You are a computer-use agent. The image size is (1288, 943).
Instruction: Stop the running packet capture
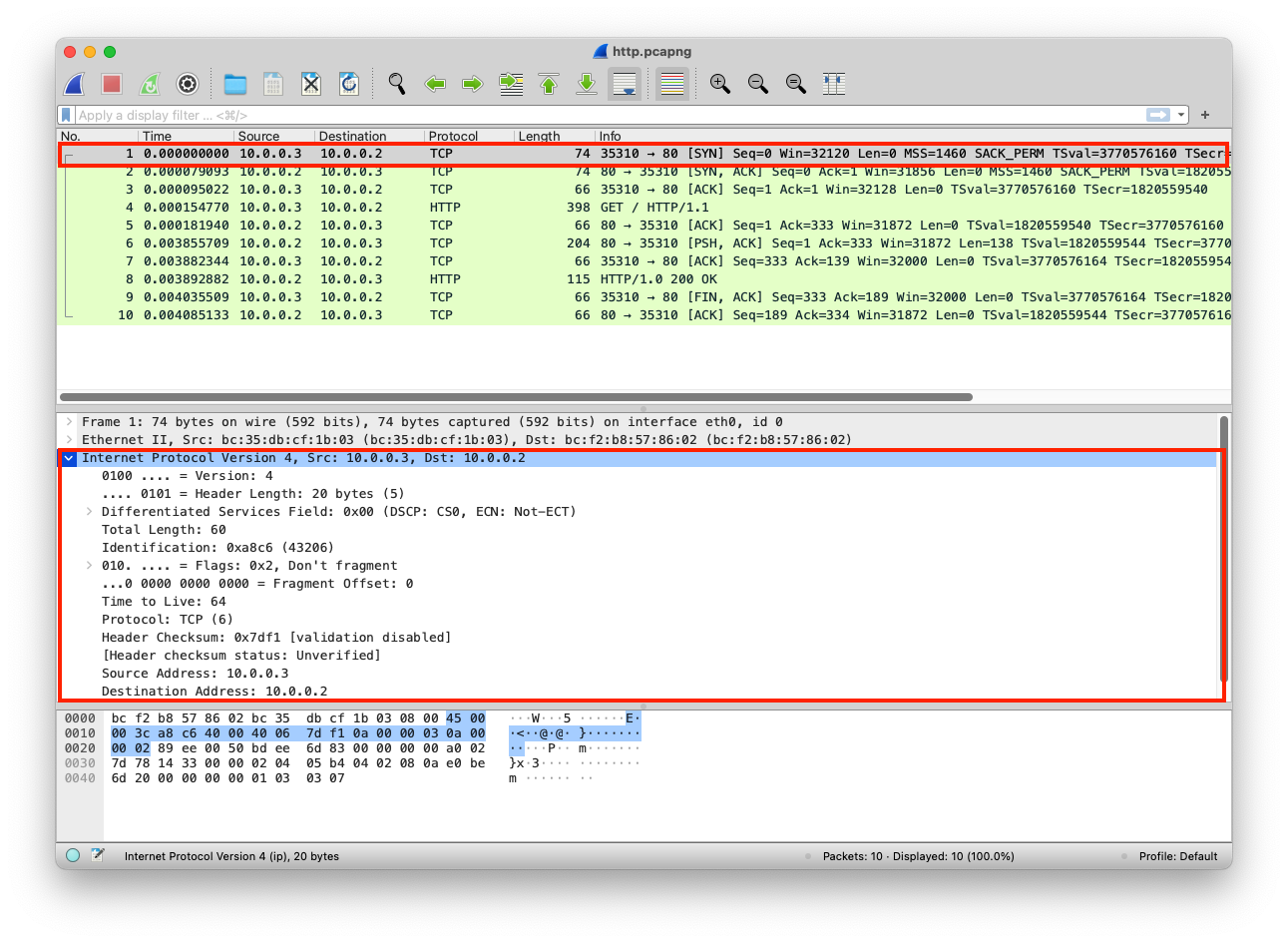click(x=111, y=84)
